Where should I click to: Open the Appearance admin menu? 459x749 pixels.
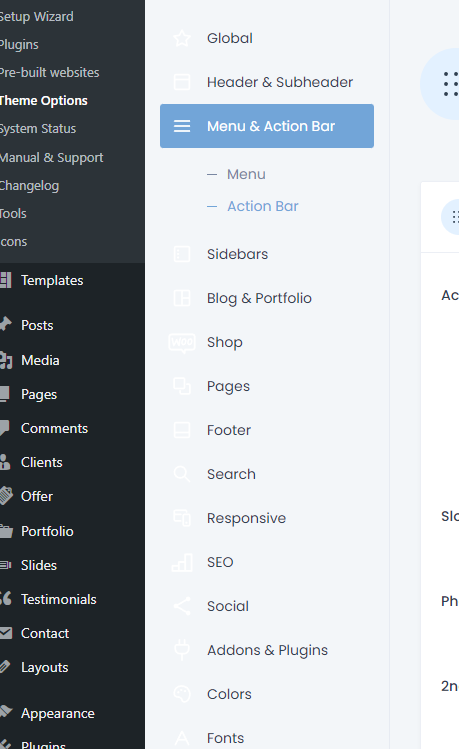(x=58, y=714)
